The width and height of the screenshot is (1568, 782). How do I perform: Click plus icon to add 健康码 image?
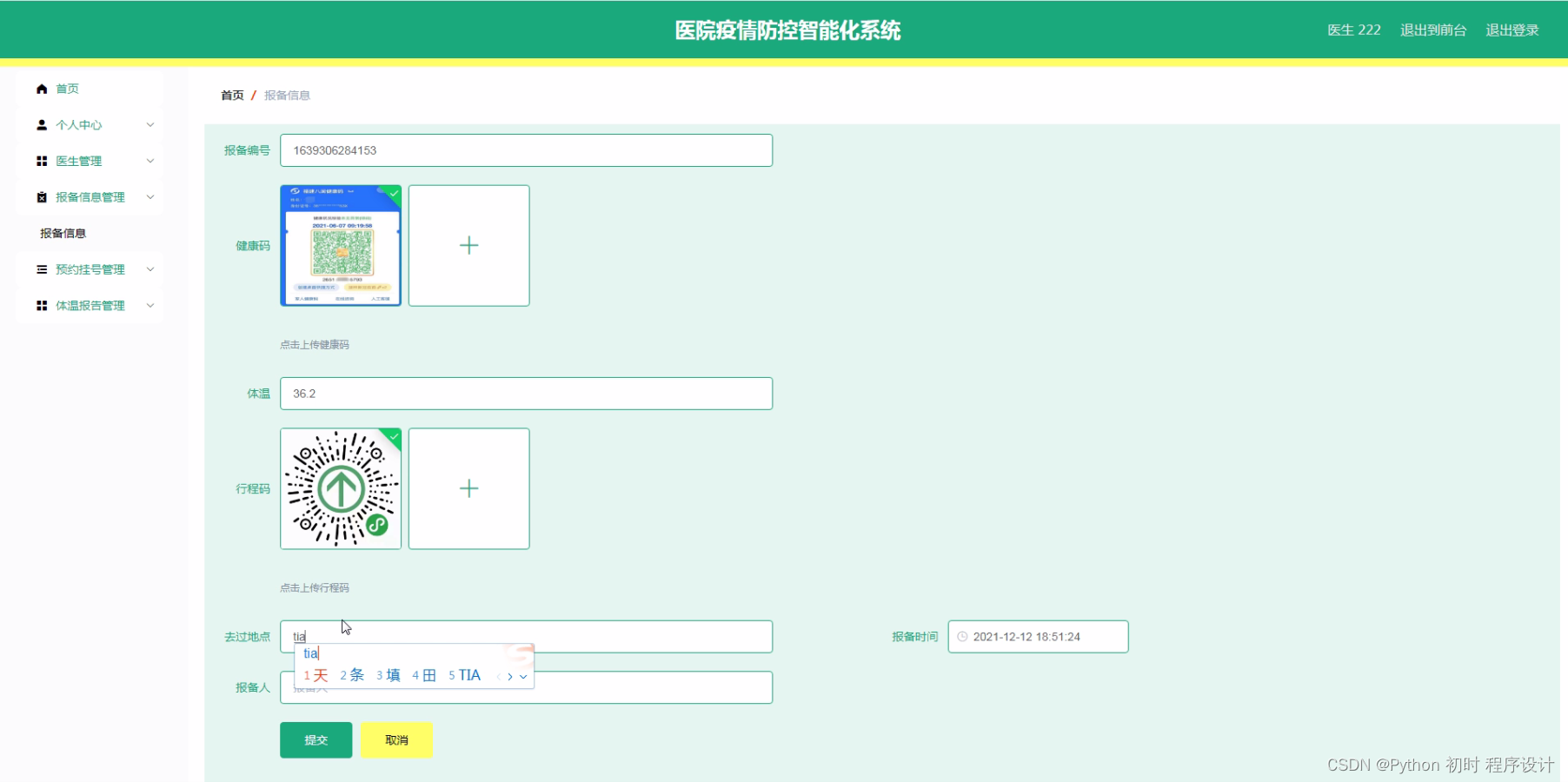[x=469, y=246]
